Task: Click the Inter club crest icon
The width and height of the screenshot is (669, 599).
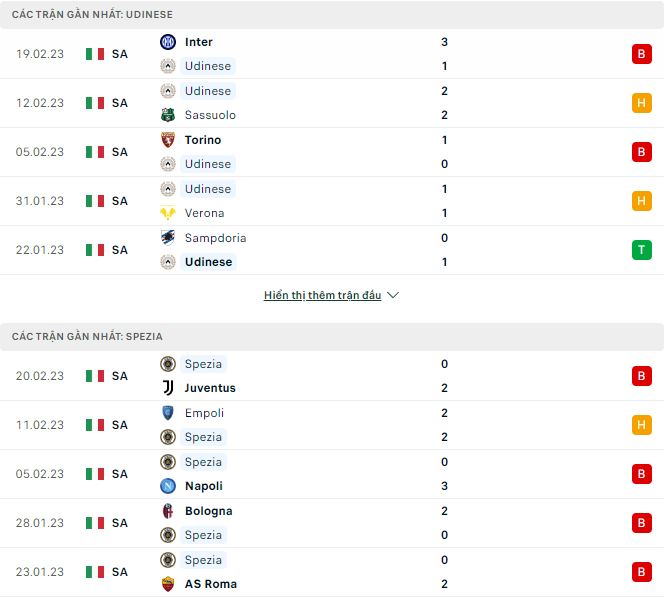Action: coord(167,42)
